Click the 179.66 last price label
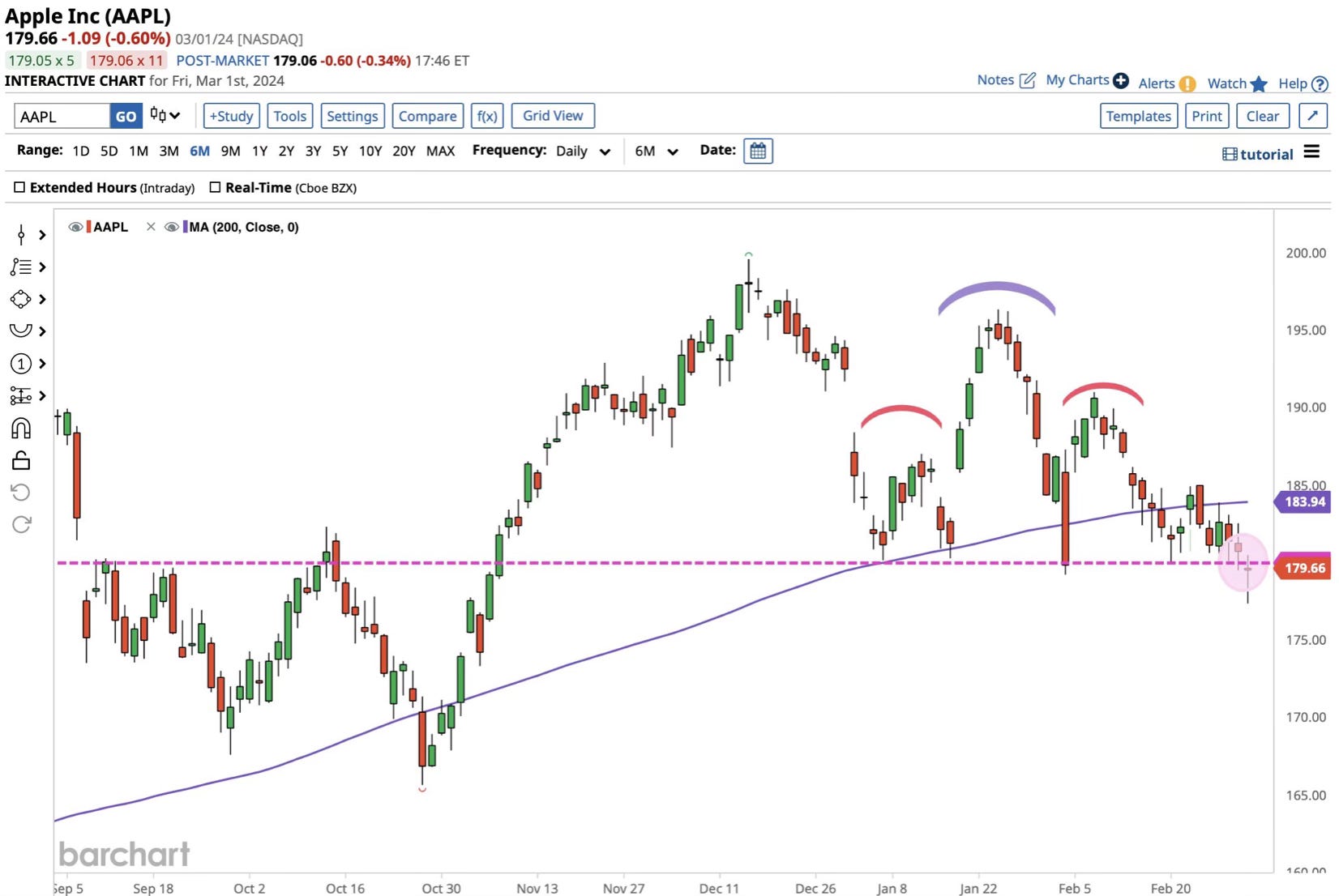The image size is (1339, 896). click(1303, 568)
